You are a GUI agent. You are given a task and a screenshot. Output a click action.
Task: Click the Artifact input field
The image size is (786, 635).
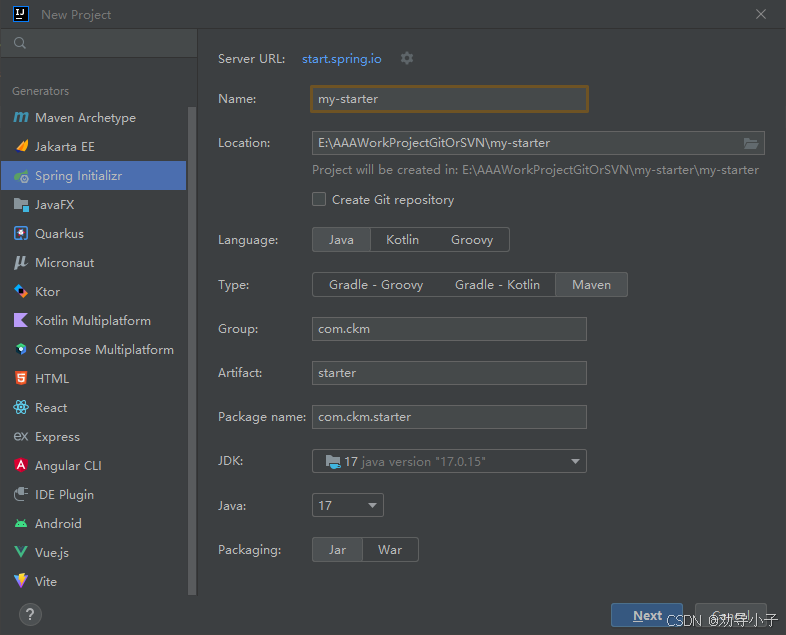click(449, 373)
